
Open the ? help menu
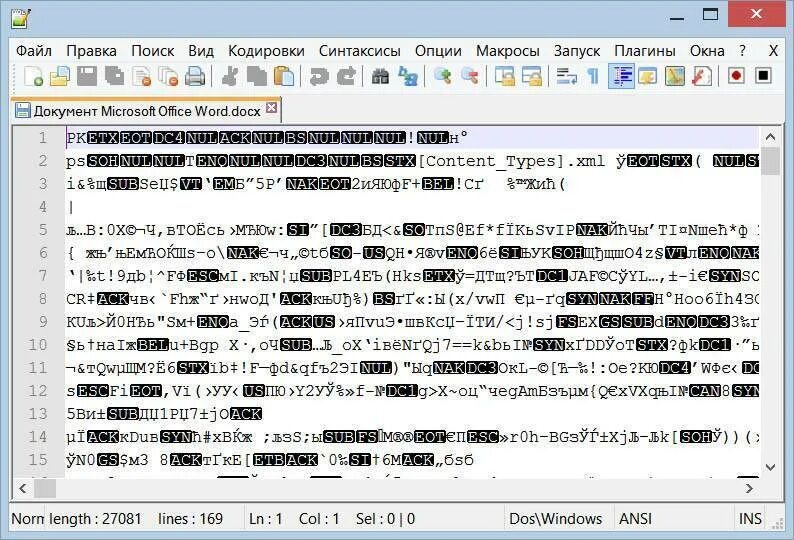pyautogui.click(x=742, y=51)
